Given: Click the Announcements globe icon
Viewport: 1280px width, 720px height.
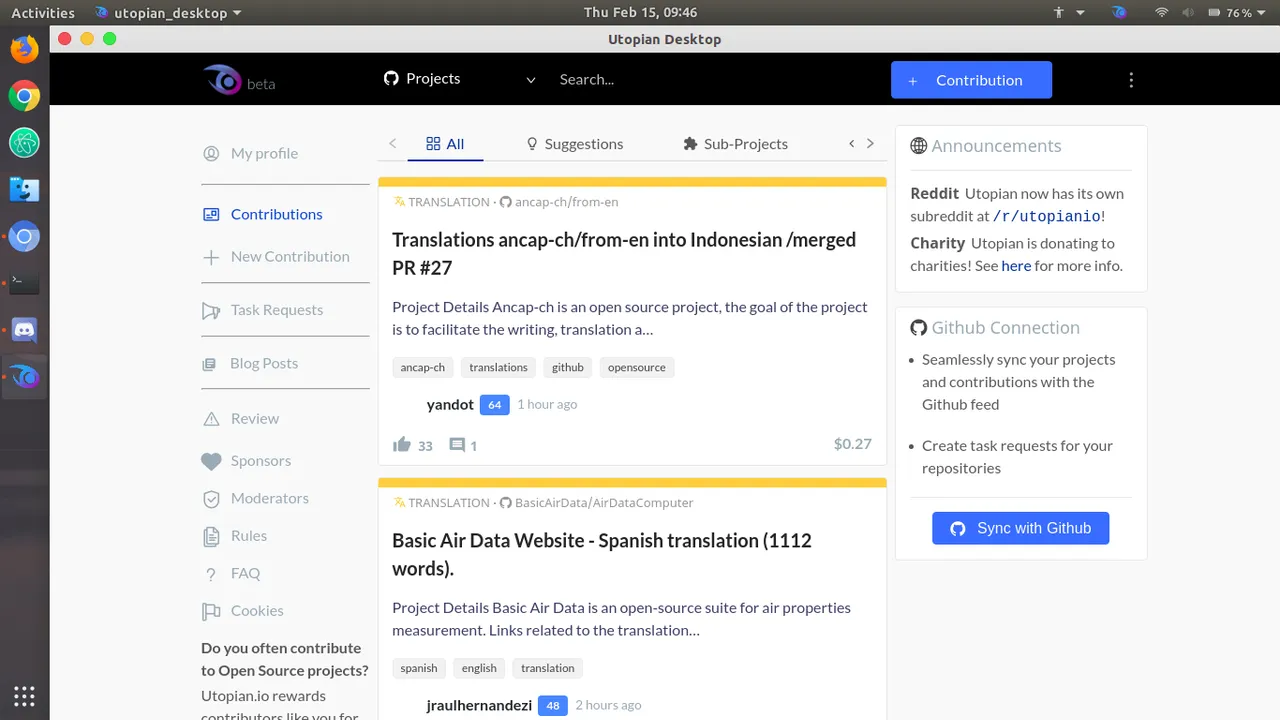Looking at the screenshot, I should [919, 146].
